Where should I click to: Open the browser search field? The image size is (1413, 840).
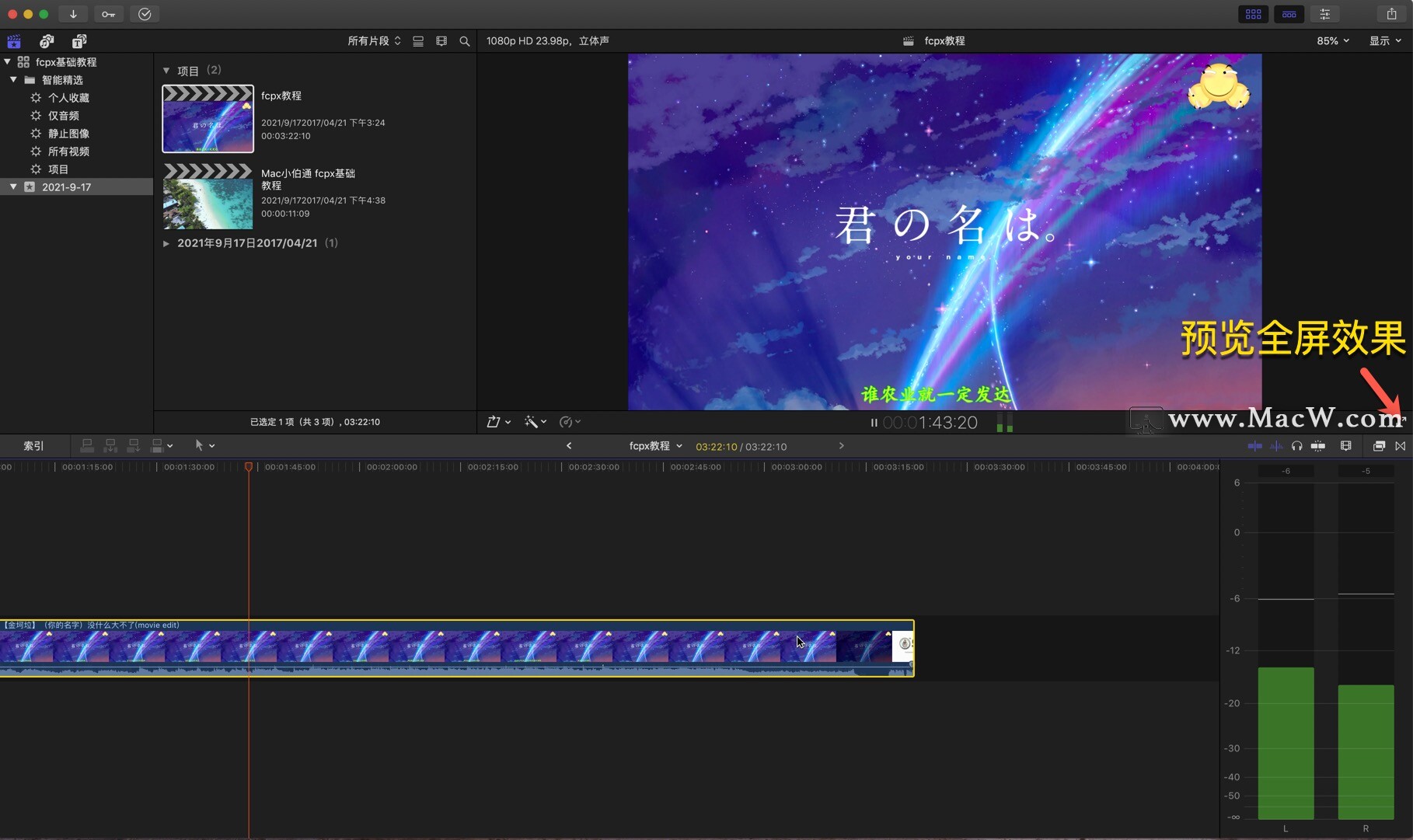click(465, 41)
